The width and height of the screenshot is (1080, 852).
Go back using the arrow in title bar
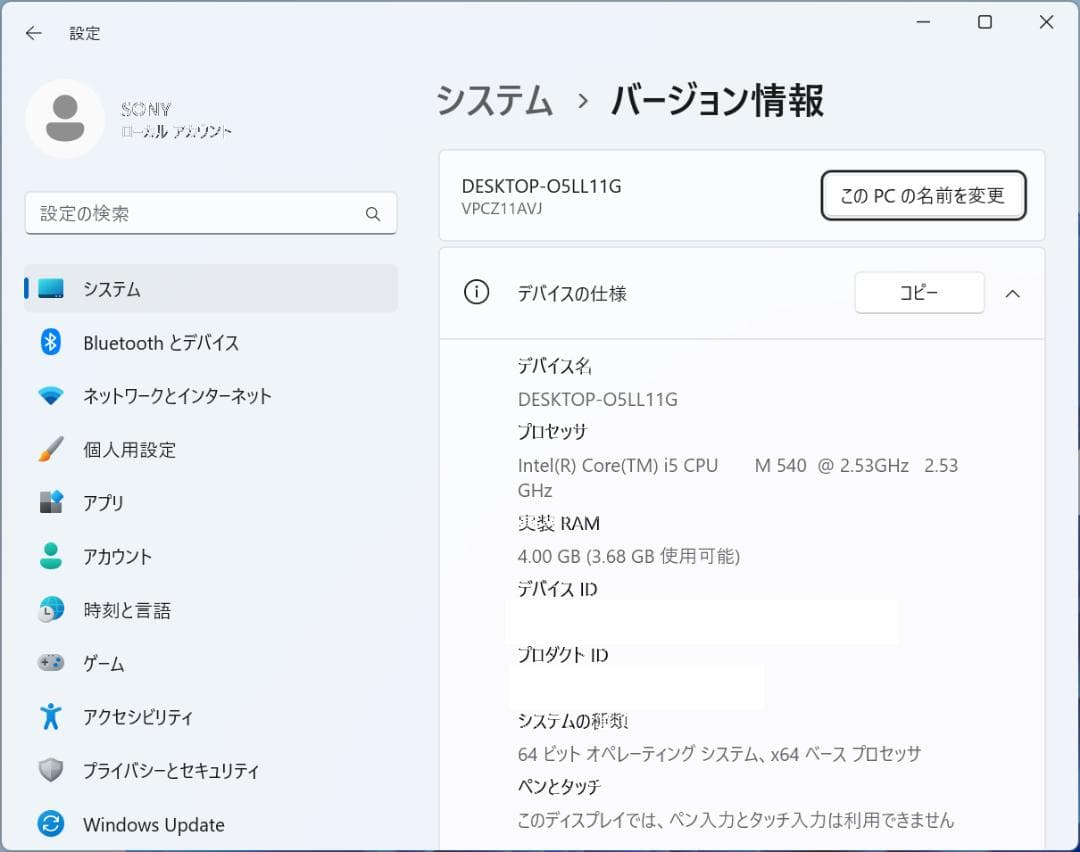[33, 33]
